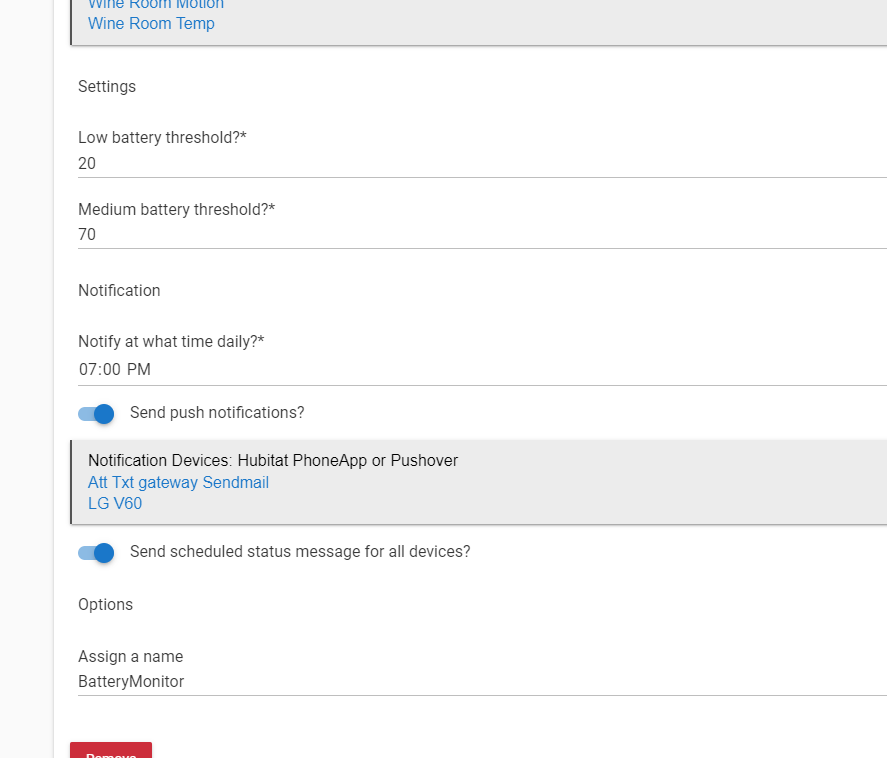This screenshot has height=758, width=887.
Task: Click the LG V60 notification device
Action: click(x=115, y=504)
